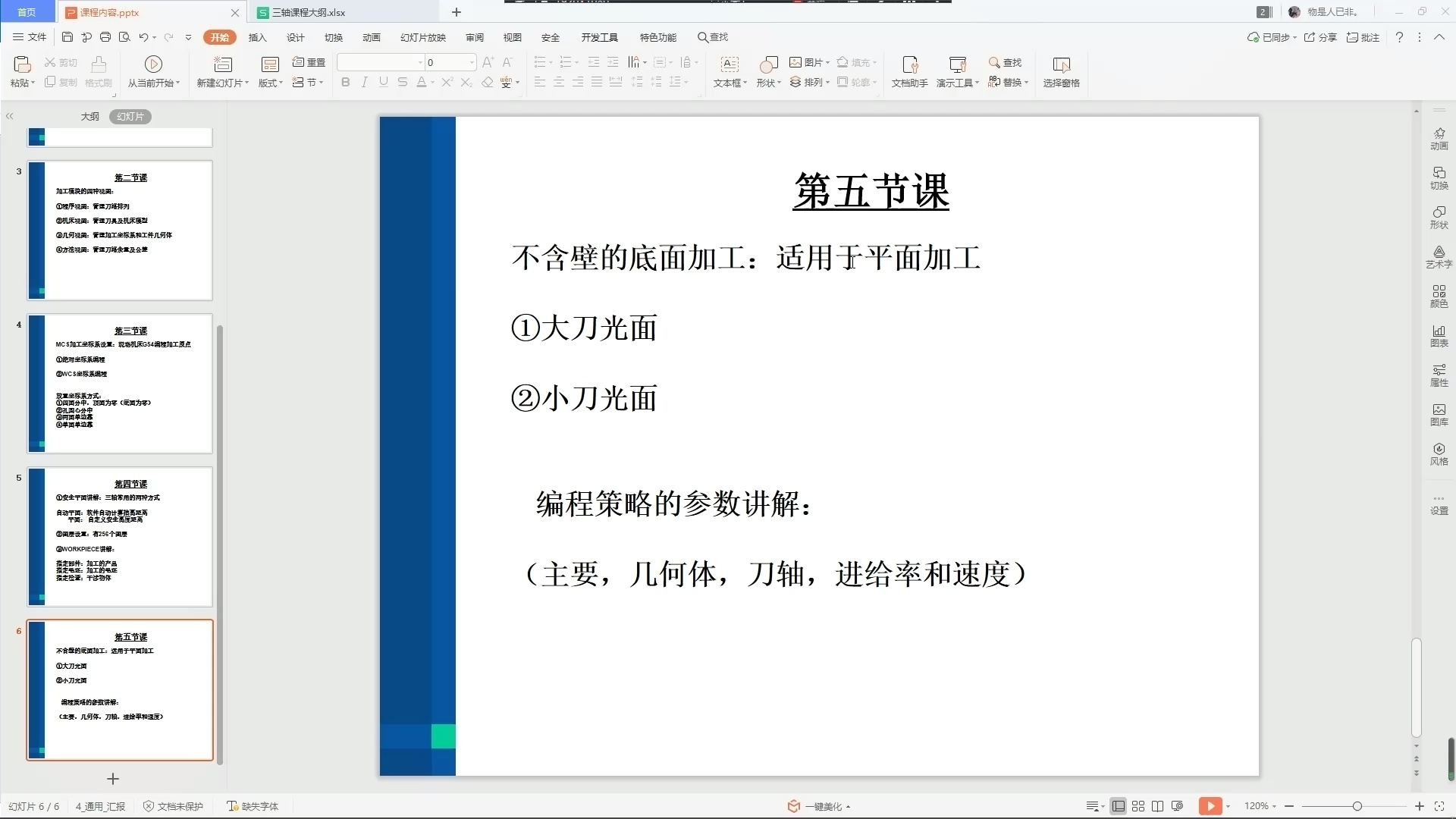Toggle italic formatting
Screen dimensions: 1456x819
(x=364, y=82)
